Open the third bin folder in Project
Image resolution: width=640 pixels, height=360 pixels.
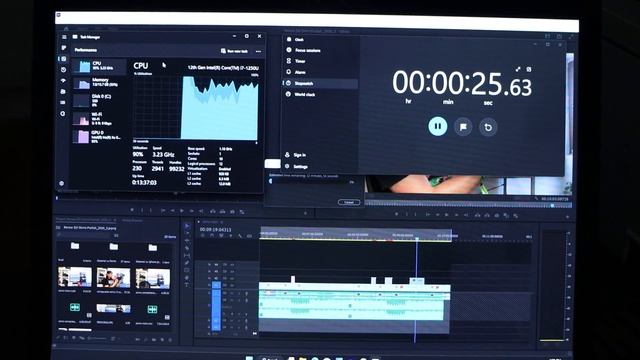coord(153,247)
